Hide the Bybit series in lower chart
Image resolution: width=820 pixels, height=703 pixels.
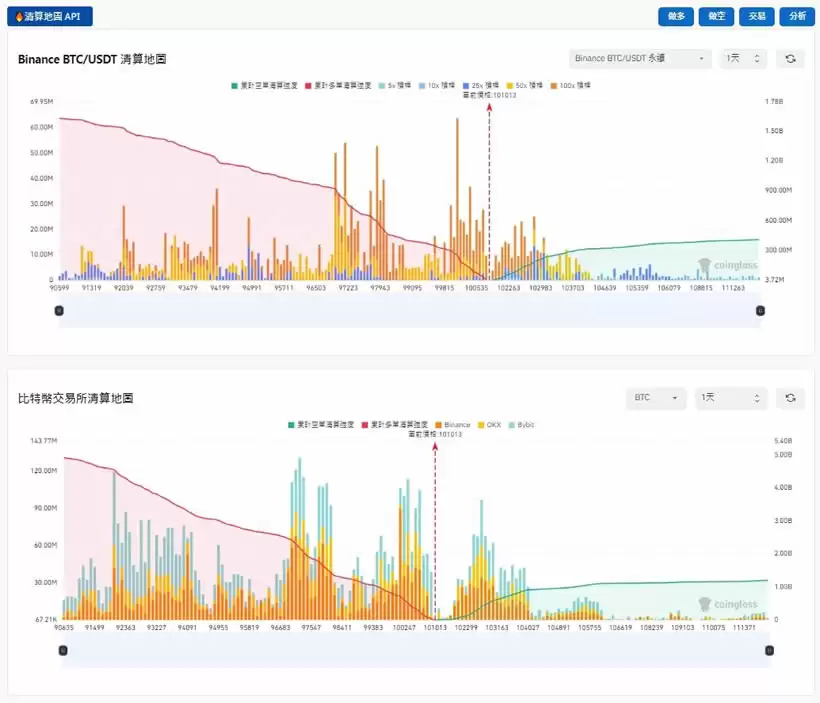pyautogui.click(x=522, y=425)
